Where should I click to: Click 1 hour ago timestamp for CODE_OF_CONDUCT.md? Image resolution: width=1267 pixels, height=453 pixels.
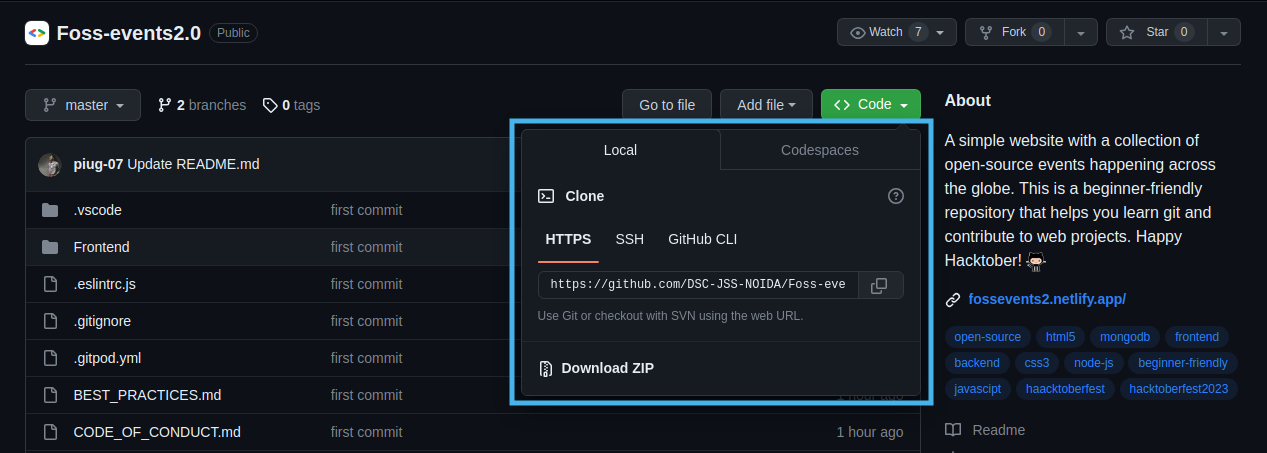(x=870, y=432)
